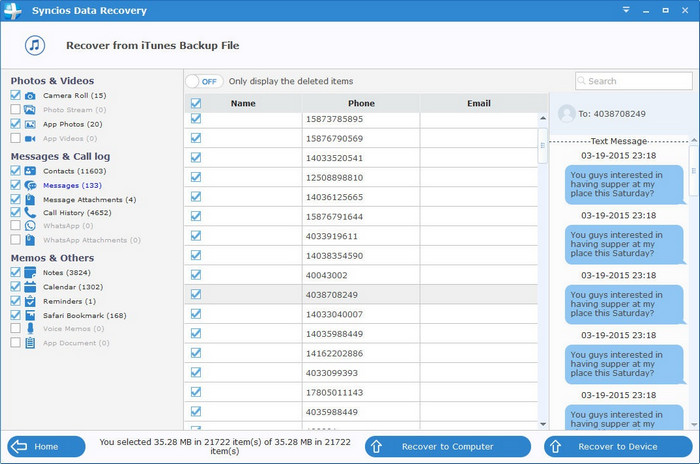Click the App Videos camcorder icon
The height and width of the screenshot is (464, 700).
30,138
